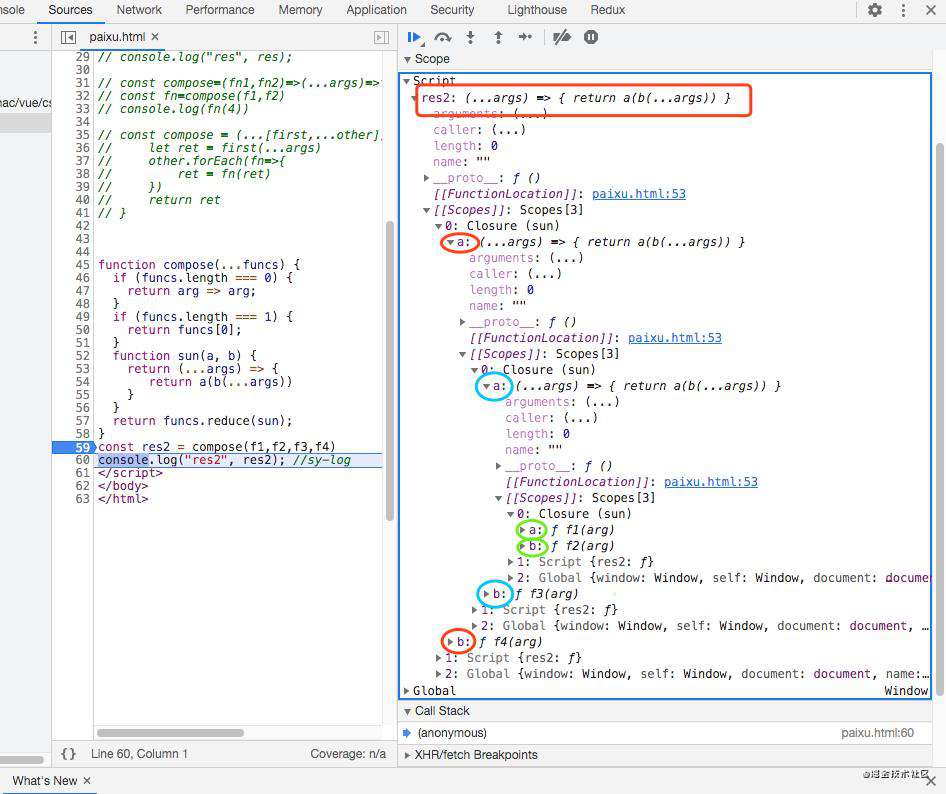Image resolution: width=946 pixels, height=794 pixels.
Task: Open the Redux tab
Action: tap(608, 10)
